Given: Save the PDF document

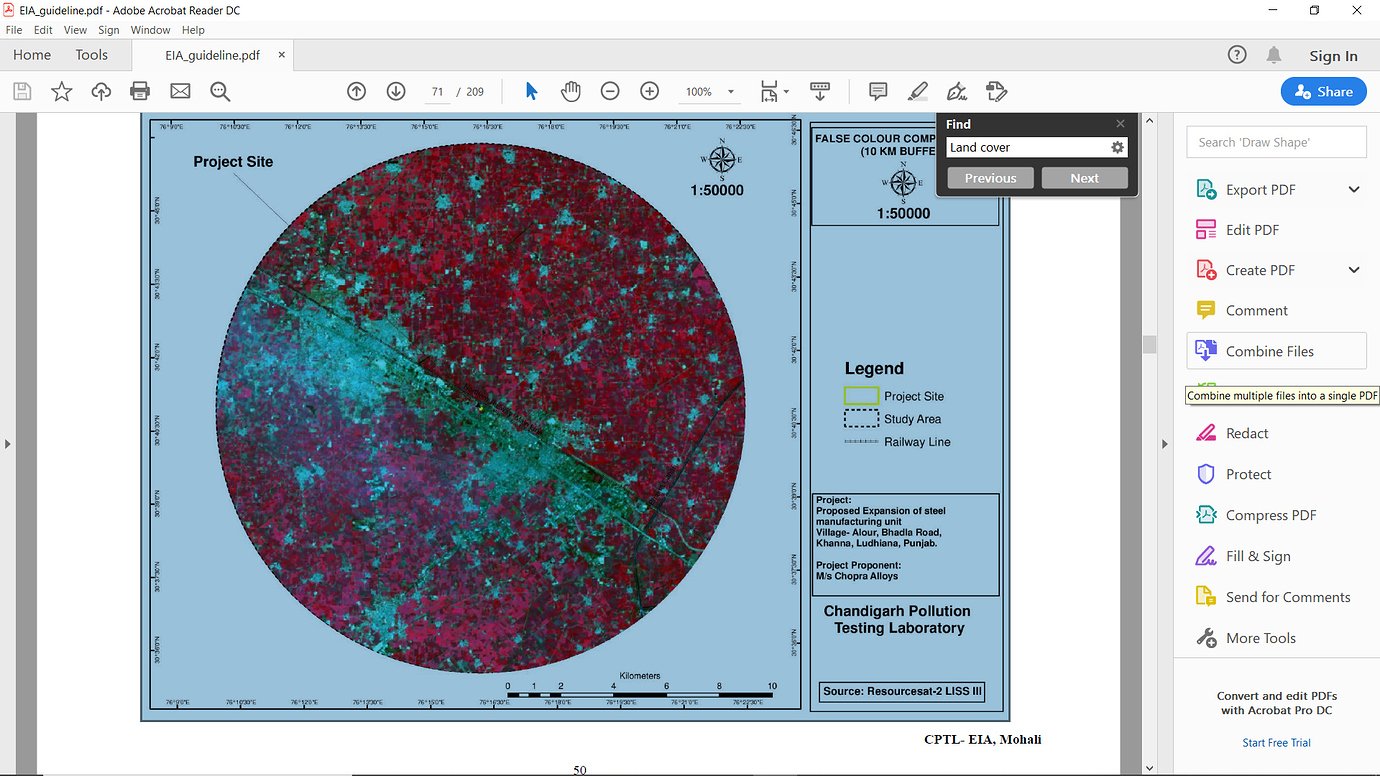Looking at the screenshot, I should (21, 91).
